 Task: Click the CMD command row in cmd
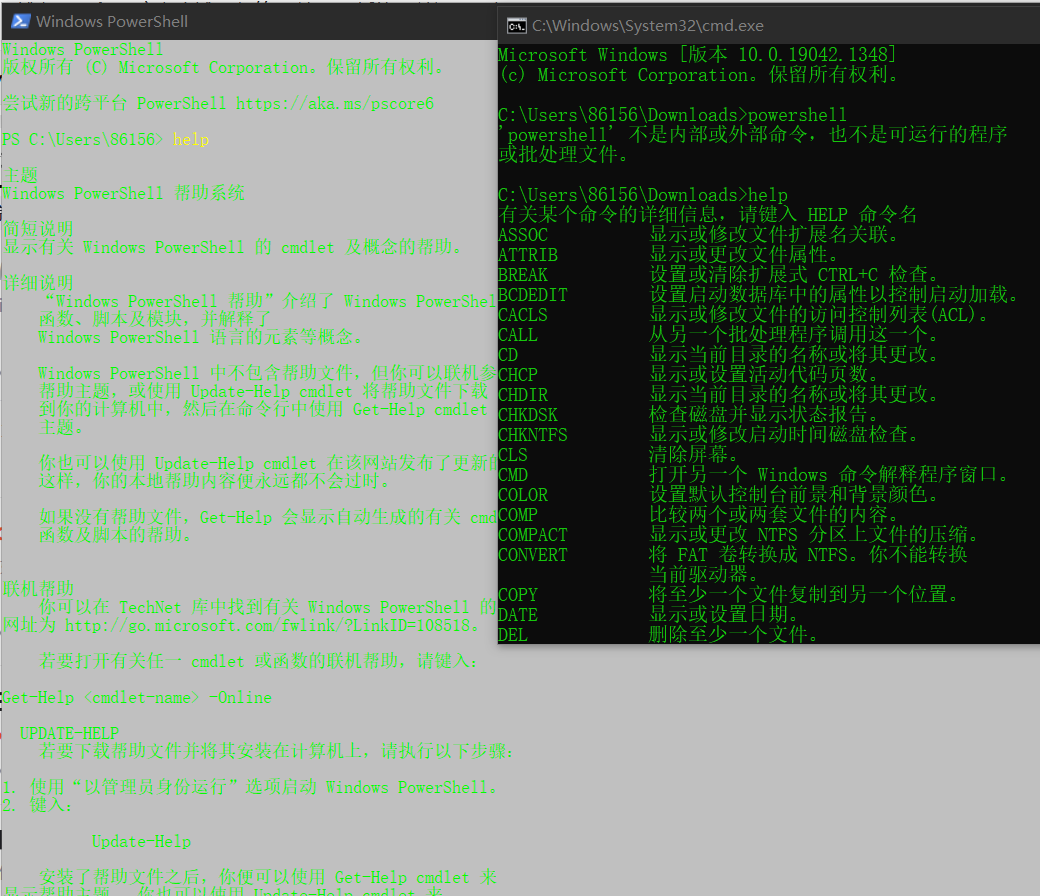[x=753, y=475]
